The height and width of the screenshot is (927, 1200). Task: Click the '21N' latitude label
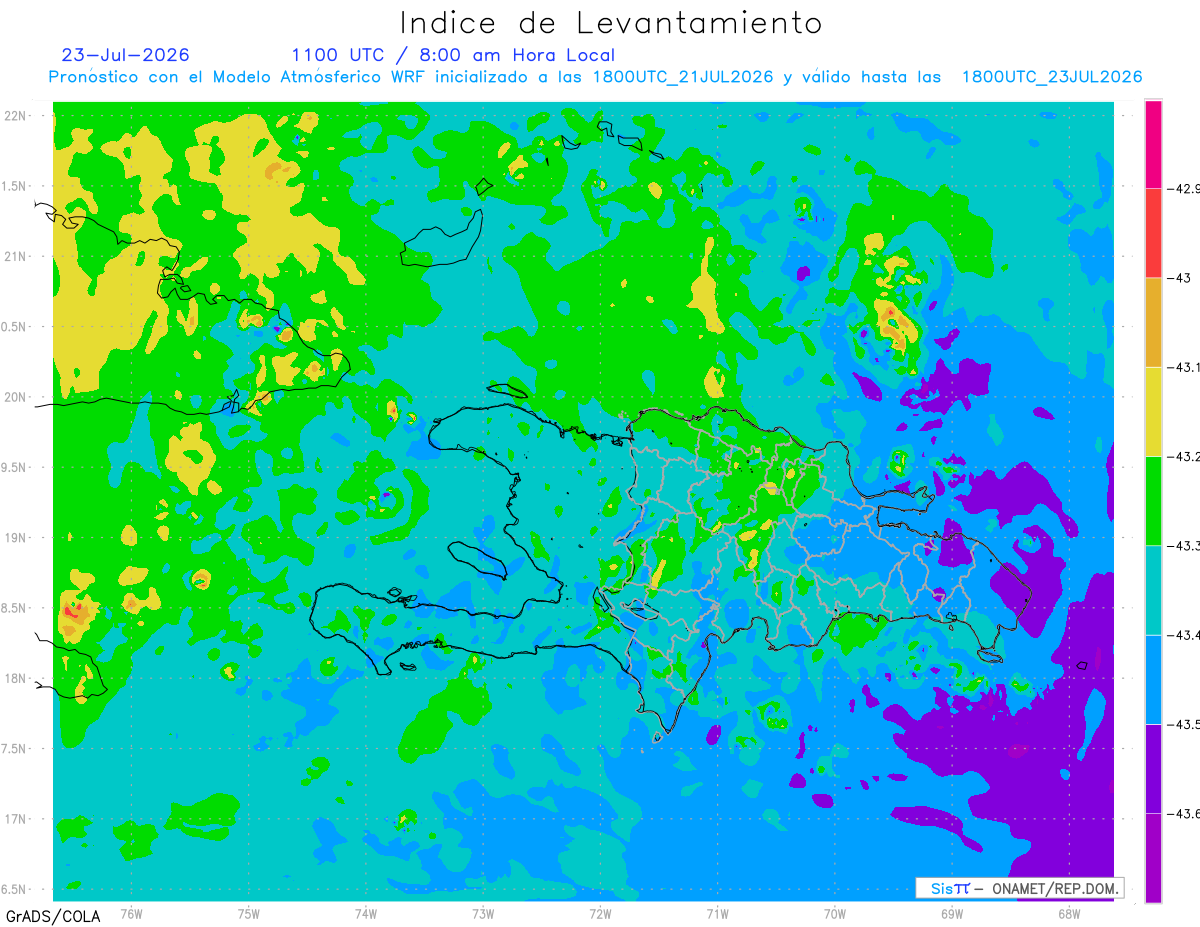(17, 256)
